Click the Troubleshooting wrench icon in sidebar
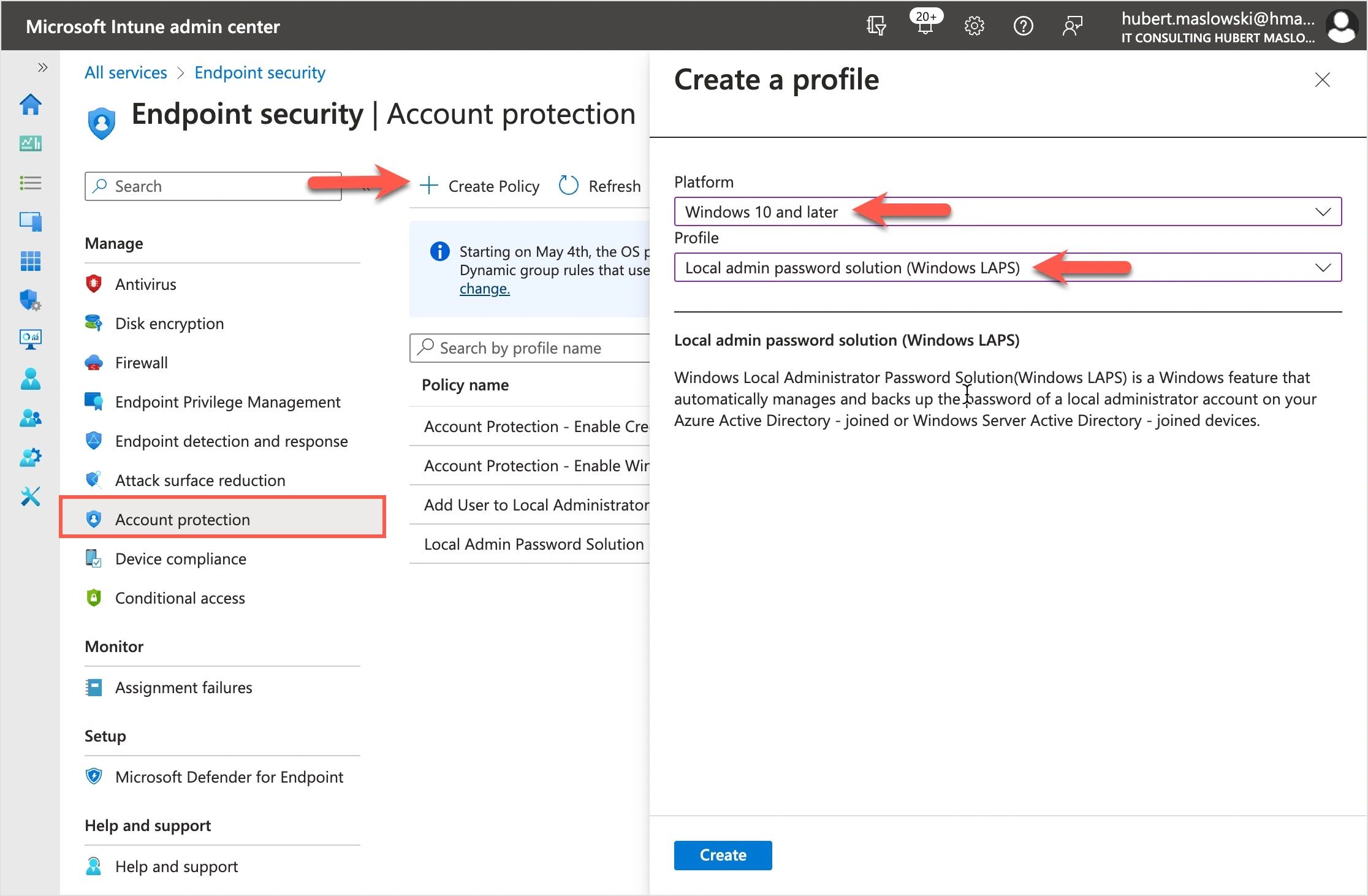This screenshot has width=1368, height=896. point(31,496)
